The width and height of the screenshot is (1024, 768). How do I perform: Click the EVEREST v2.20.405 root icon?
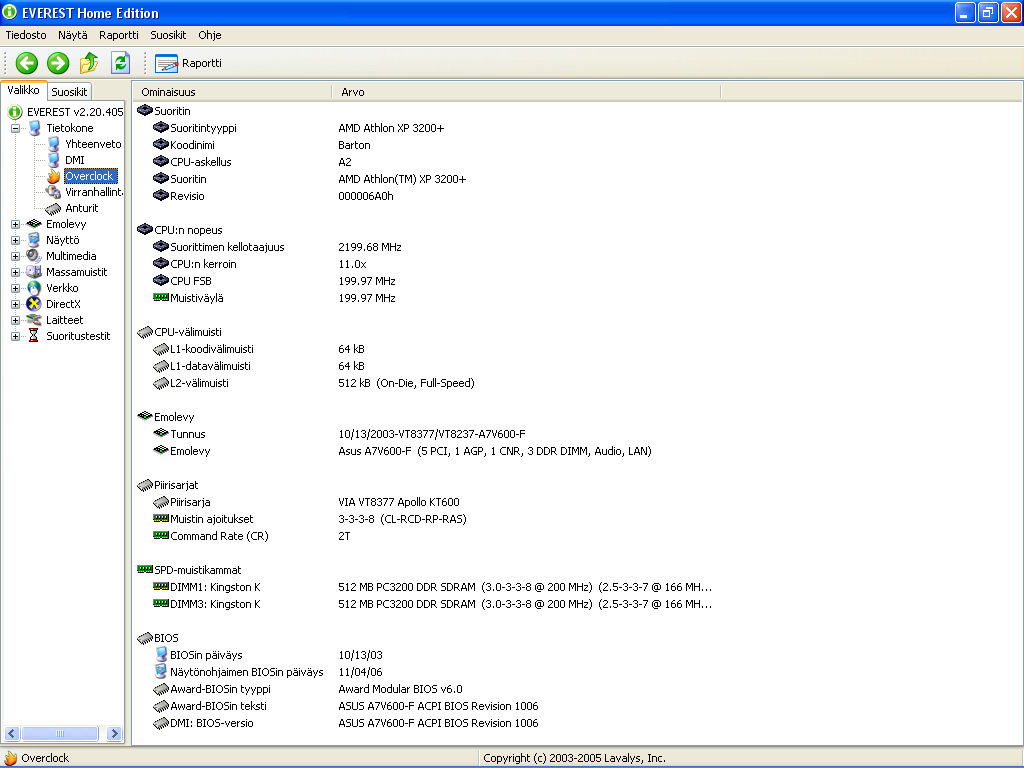pos(14,112)
